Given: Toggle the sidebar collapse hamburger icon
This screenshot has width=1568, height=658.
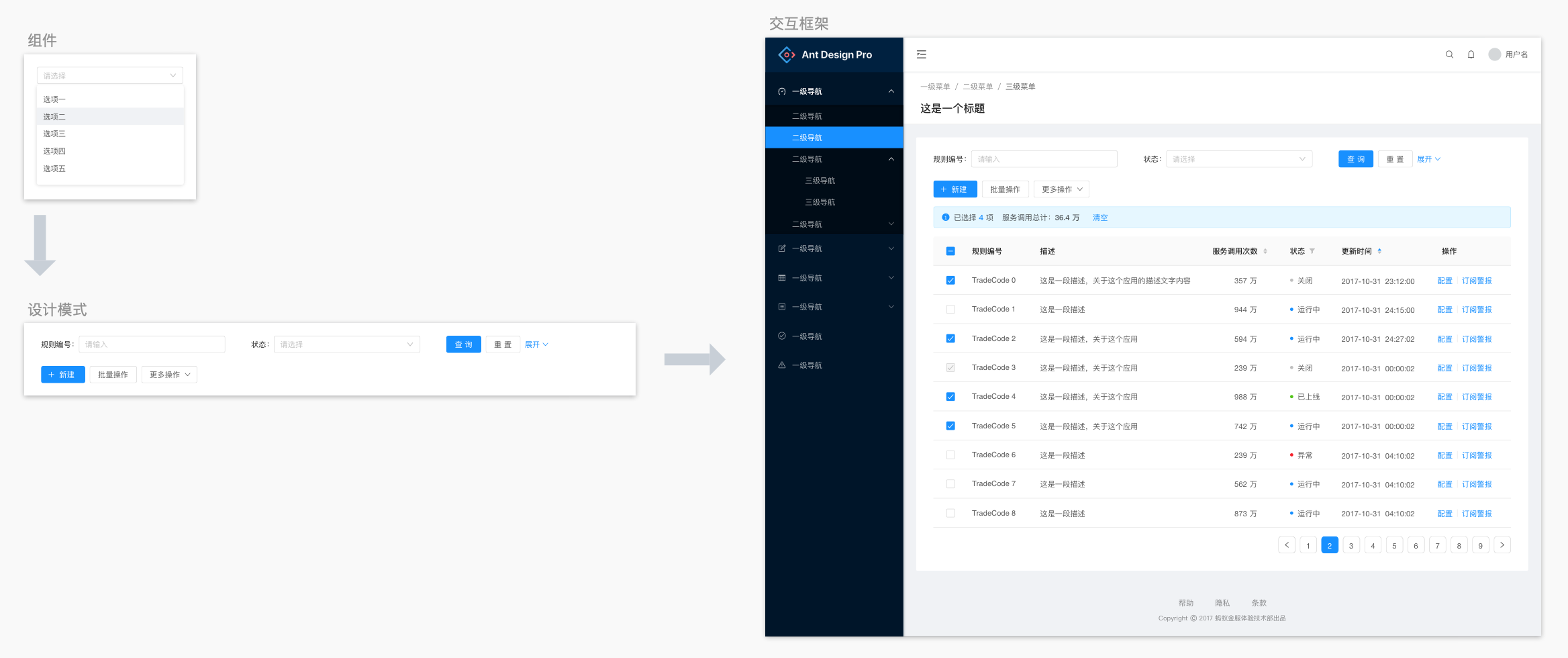Looking at the screenshot, I should click(x=922, y=54).
